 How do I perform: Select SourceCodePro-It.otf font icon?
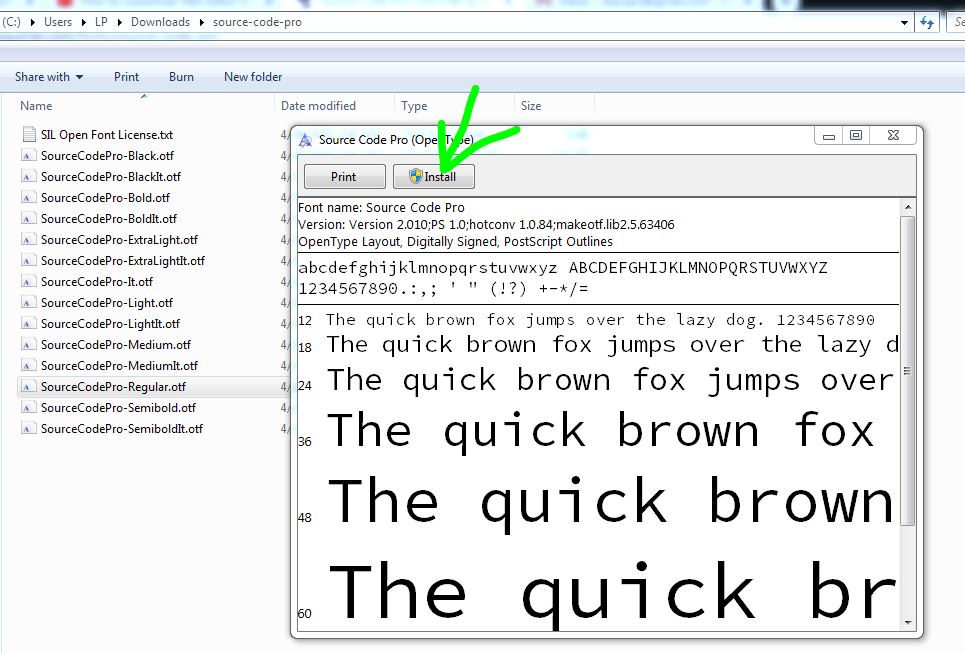(x=27, y=281)
